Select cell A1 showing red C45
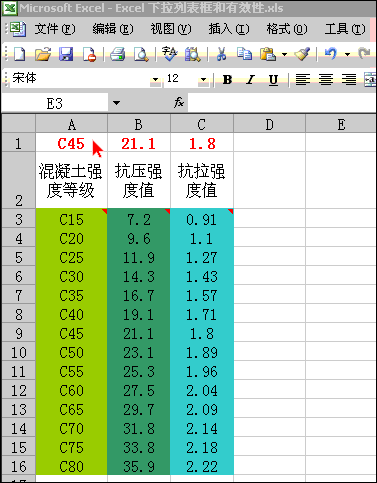 (71, 143)
